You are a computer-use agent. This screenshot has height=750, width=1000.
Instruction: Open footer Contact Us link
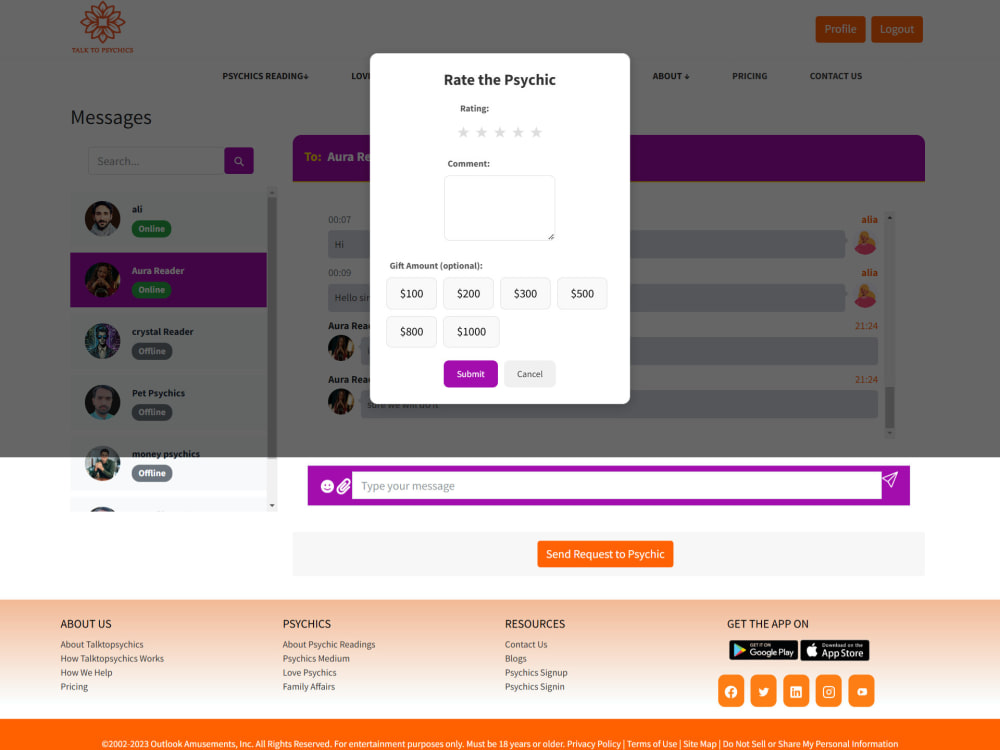pyautogui.click(x=526, y=645)
